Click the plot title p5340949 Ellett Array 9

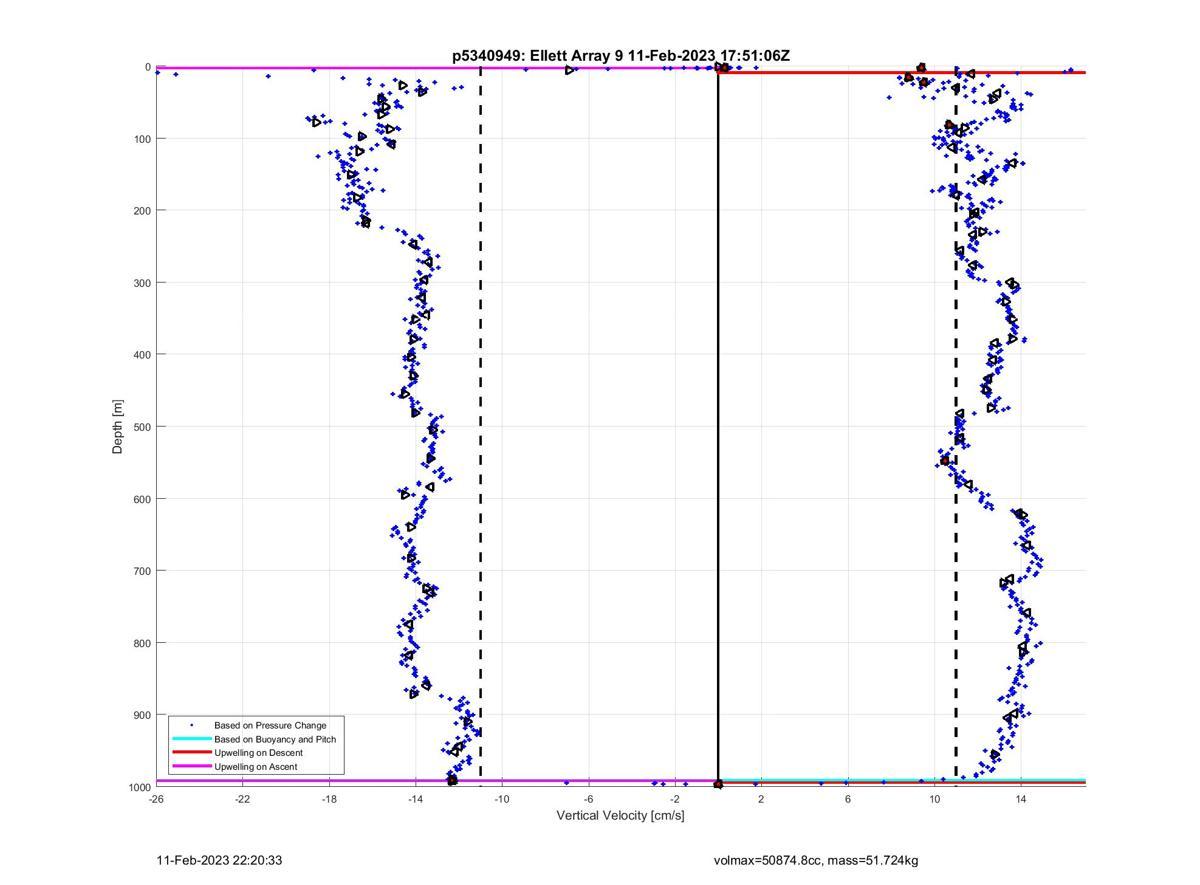[620, 56]
